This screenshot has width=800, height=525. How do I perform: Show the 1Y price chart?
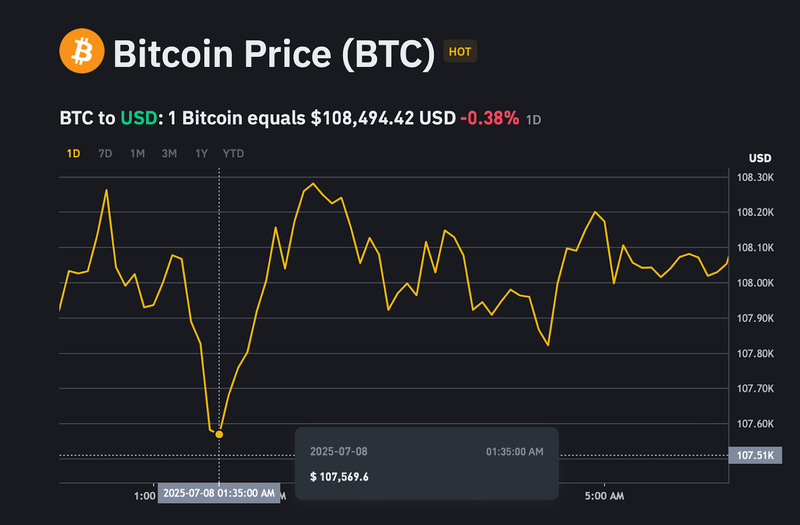(201, 153)
